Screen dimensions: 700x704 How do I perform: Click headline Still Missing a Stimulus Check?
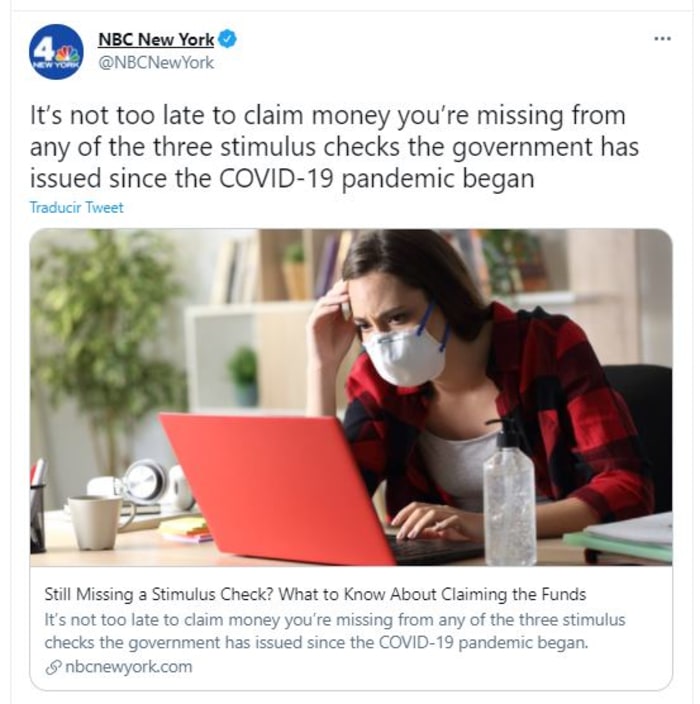tap(315, 594)
